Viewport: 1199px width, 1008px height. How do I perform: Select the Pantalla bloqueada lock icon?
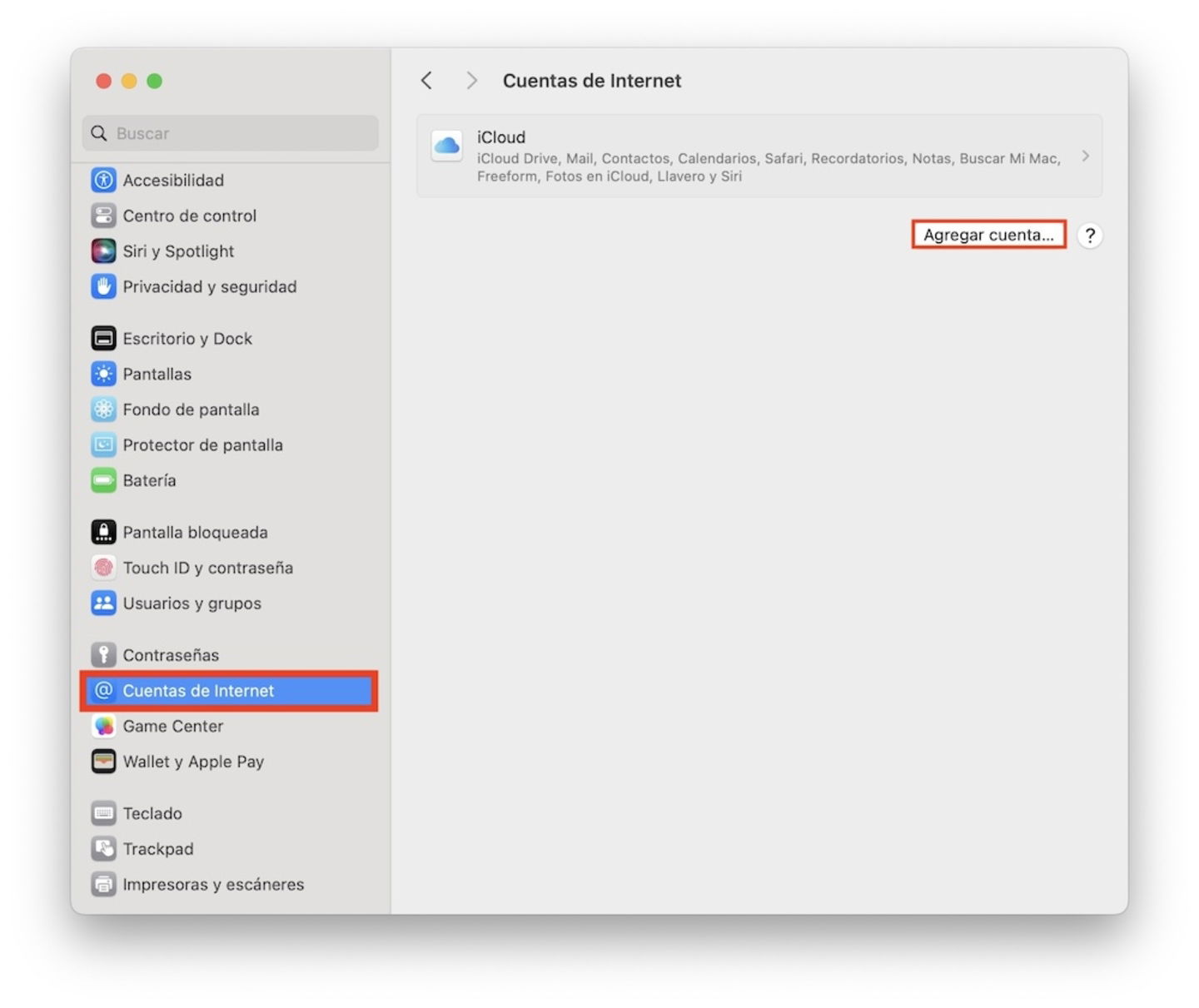(x=103, y=532)
